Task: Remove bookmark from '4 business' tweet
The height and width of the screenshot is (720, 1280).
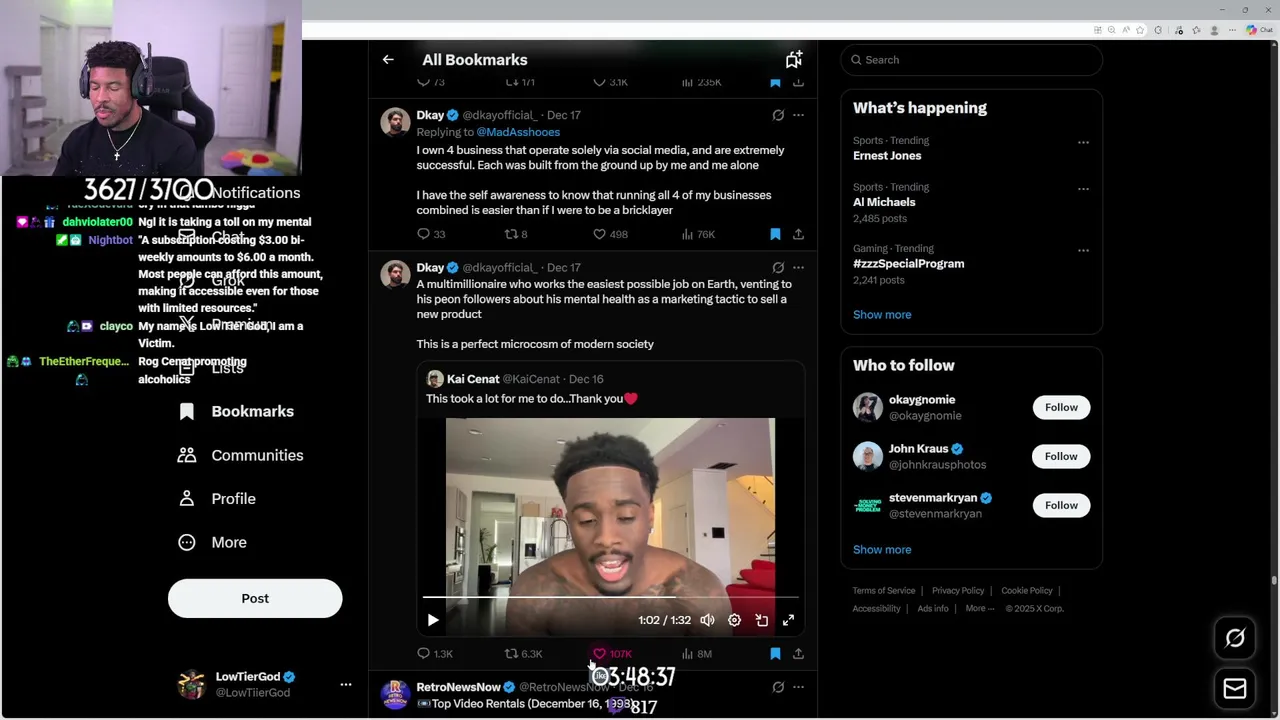Action: (x=775, y=234)
